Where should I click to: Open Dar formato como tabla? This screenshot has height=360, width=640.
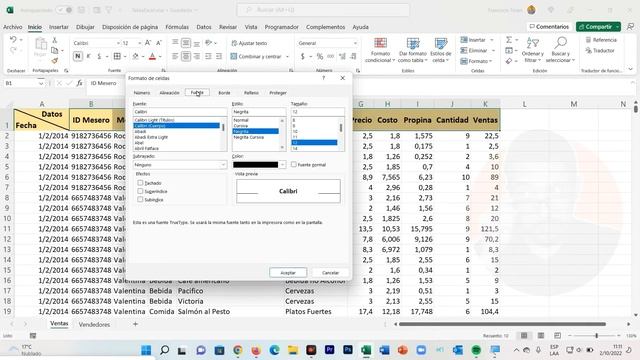tap(413, 50)
